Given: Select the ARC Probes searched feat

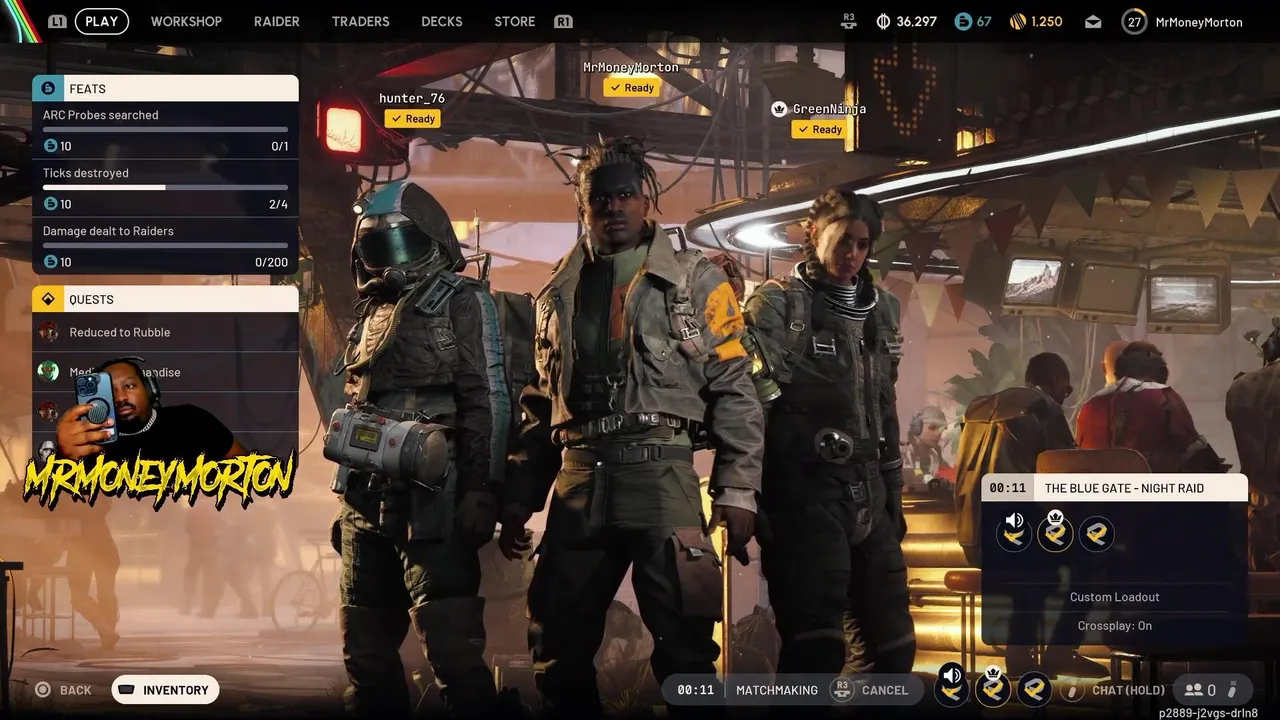Looking at the screenshot, I should pos(165,131).
